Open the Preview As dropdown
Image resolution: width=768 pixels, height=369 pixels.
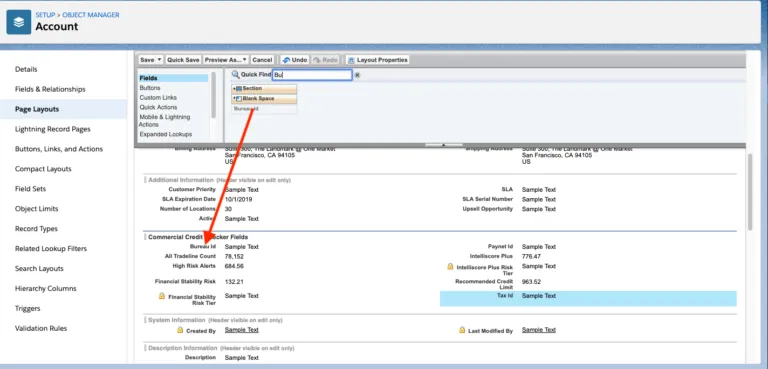click(226, 60)
